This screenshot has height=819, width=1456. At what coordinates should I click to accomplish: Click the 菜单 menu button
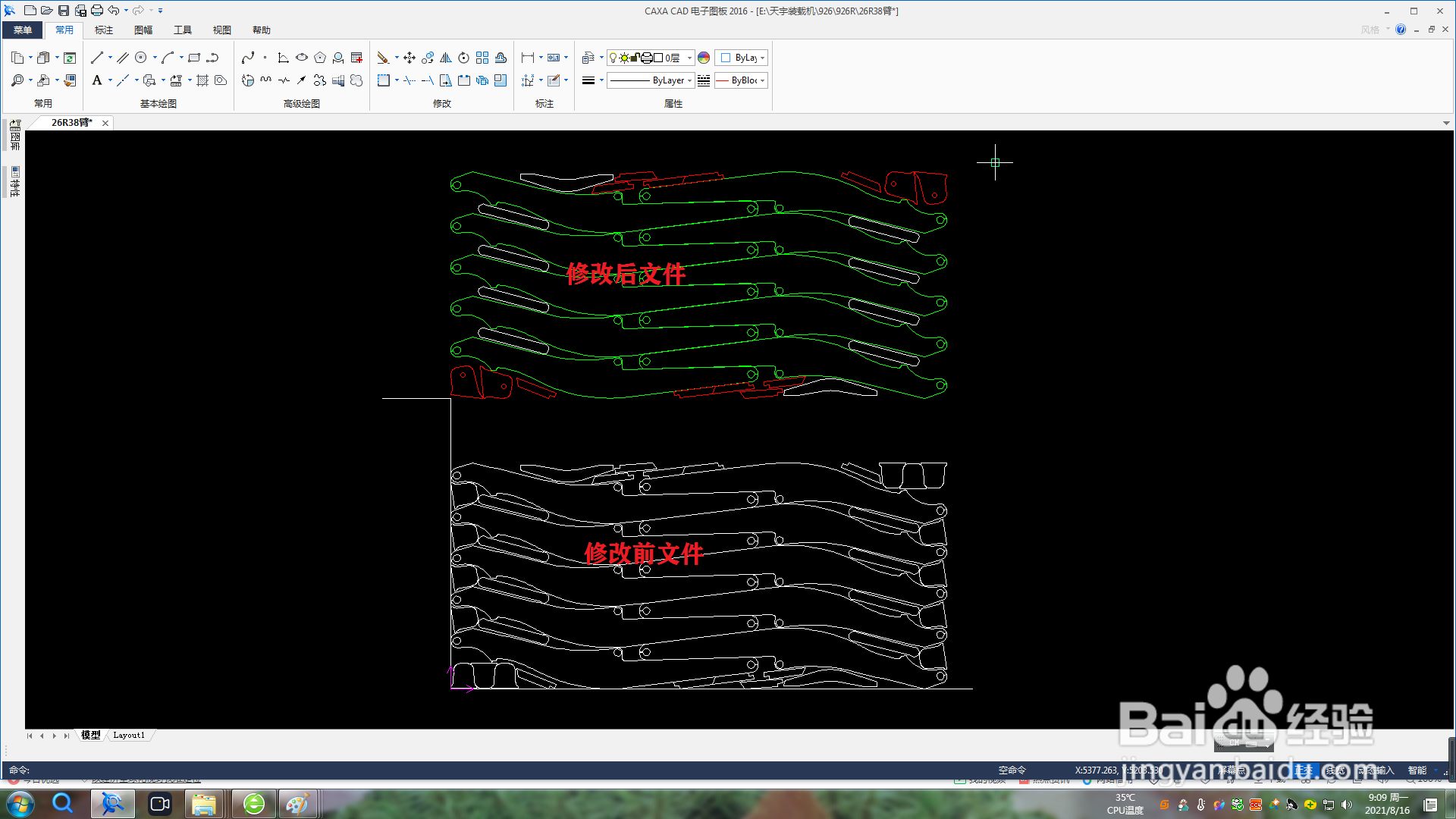(x=23, y=30)
